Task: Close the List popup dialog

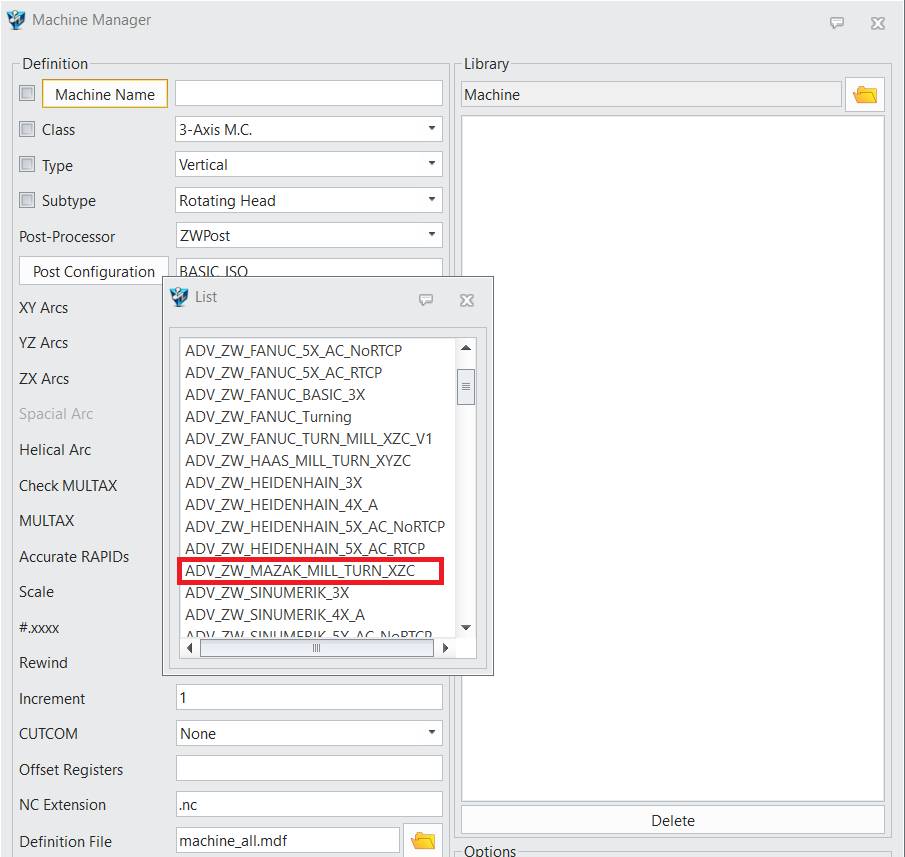Action: (x=466, y=299)
